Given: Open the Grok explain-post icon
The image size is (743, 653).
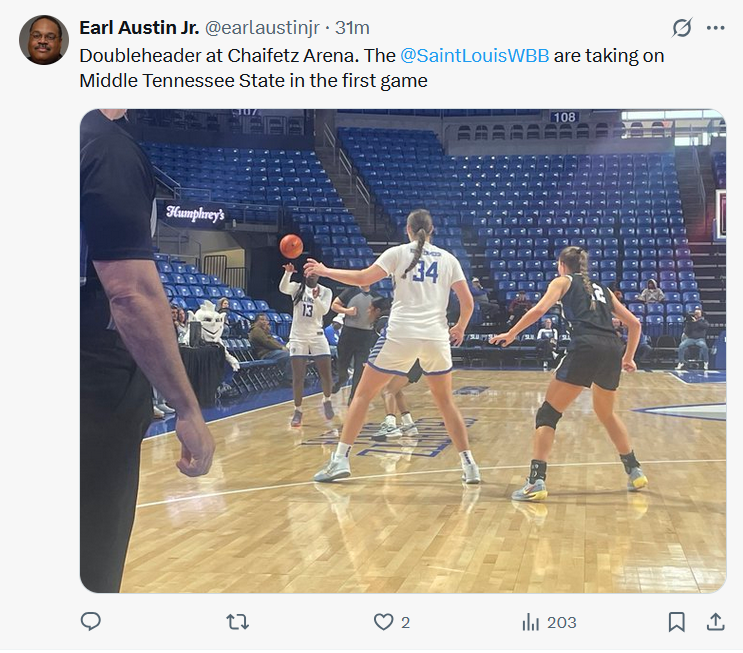Looking at the screenshot, I should pyautogui.click(x=682, y=28).
